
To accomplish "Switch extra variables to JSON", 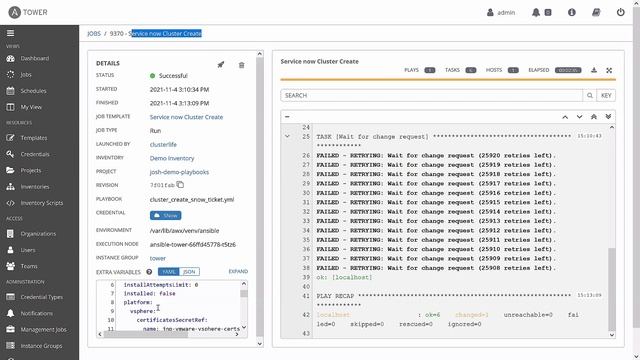I will click(189, 272).
